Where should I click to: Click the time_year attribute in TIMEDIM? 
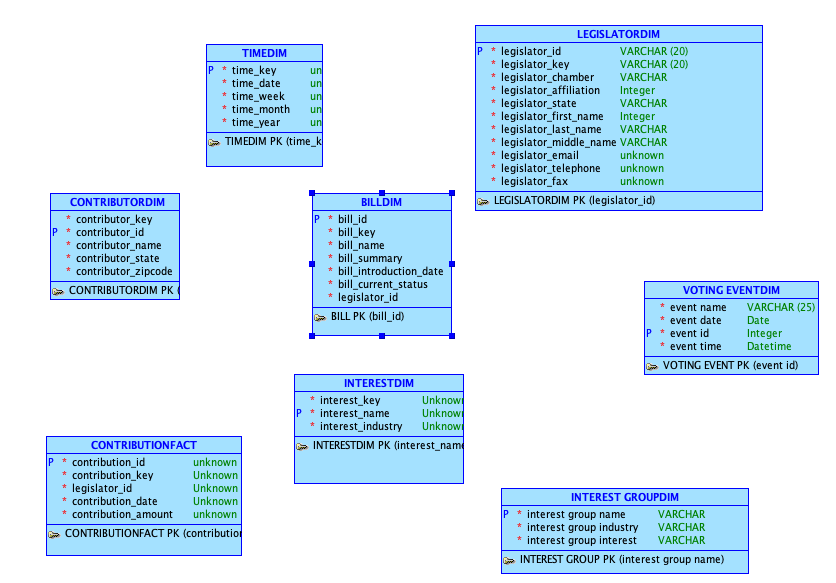(x=256, y=122)
